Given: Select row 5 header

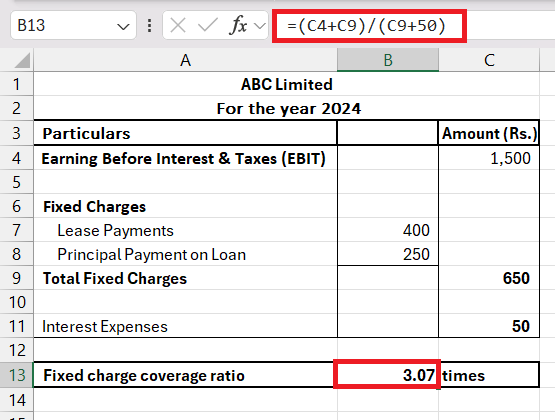Looking at the screenshot, I should pos(17,182).
